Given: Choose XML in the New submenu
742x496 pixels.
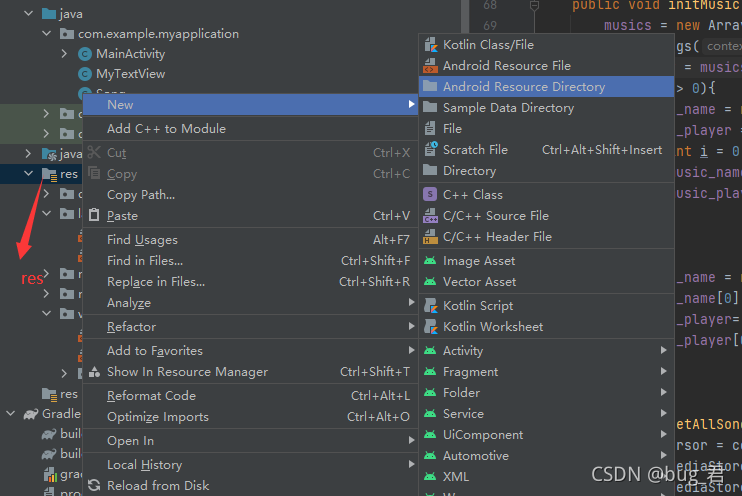Looking at the screenshot, I should pos(547,477).
